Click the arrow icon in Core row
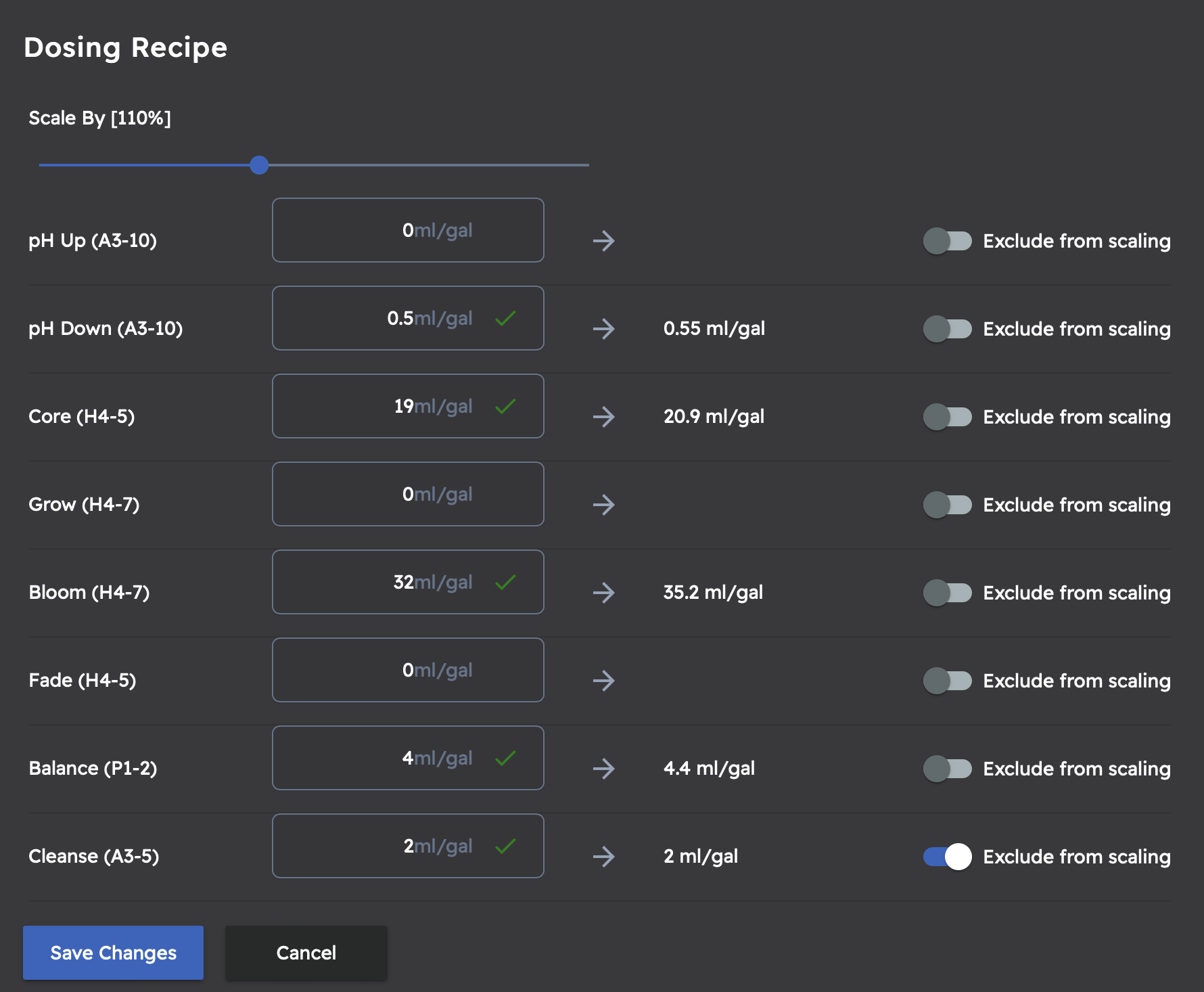This screenshot has height=992, width=1204. 603,417
